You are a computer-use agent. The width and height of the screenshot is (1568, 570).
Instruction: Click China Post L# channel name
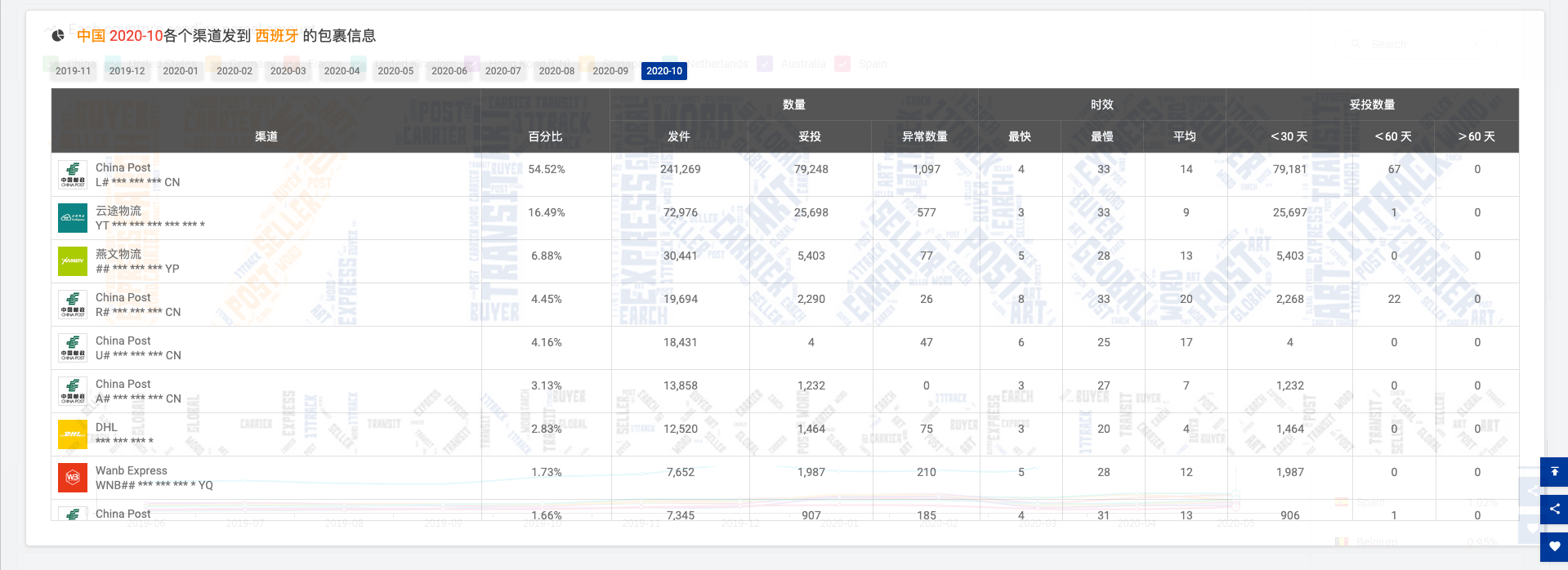pyautogui.click(x=123, y=167)
